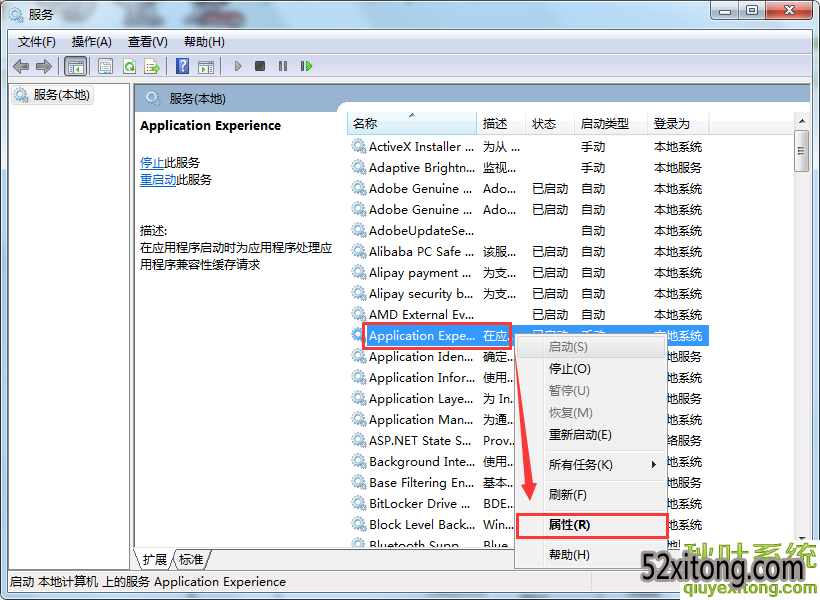Click the 停止 link for this service
Image resolution: width=820 pixels, height=600 pixels.
tap(152, 163)
